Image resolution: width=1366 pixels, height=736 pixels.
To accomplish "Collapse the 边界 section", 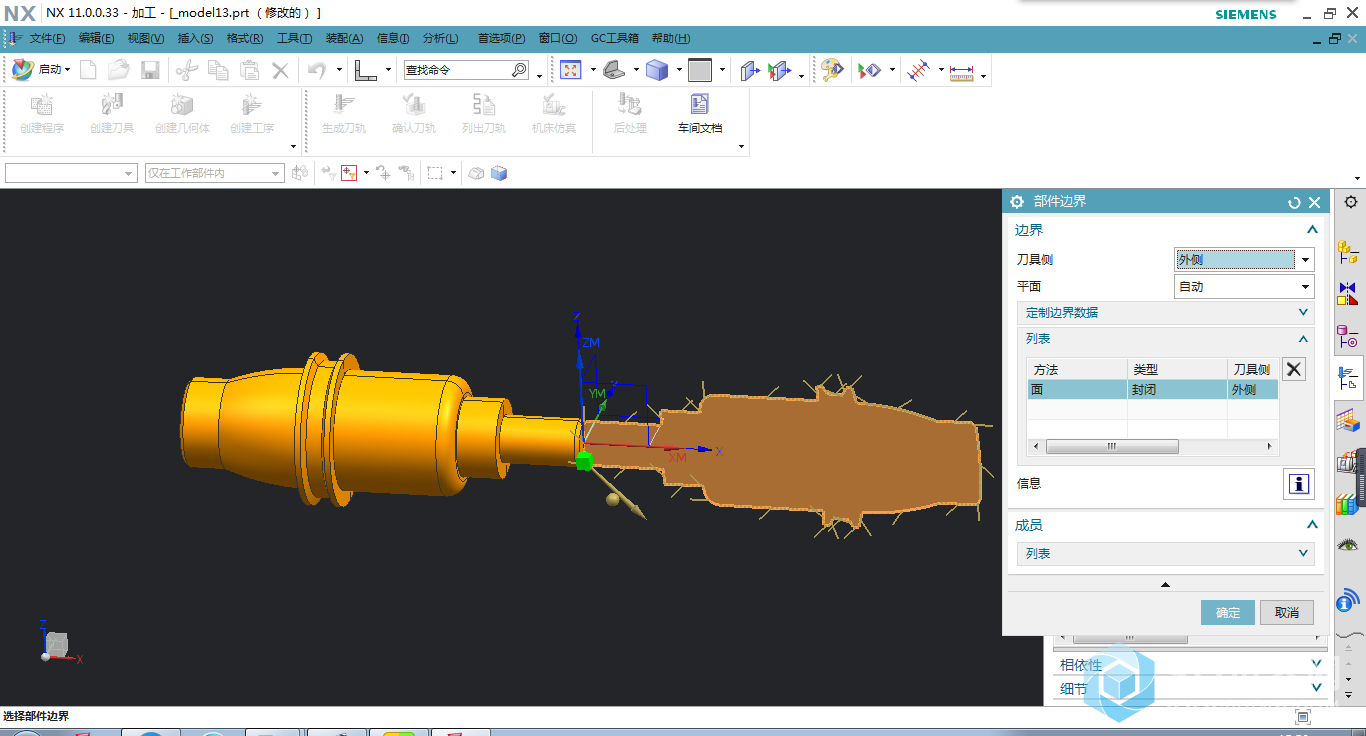I will (x=1312, y=230).
